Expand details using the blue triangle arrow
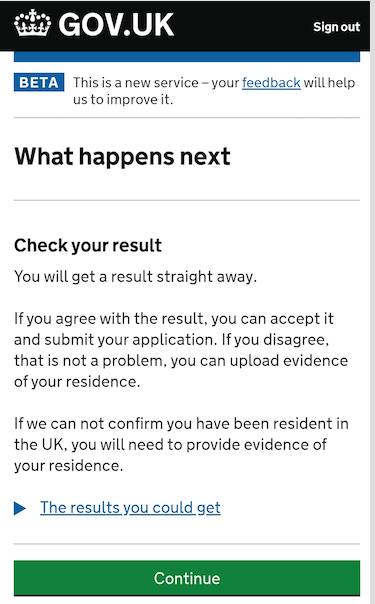Viewport: 375px width, 604px height. [x=20, y=508]
